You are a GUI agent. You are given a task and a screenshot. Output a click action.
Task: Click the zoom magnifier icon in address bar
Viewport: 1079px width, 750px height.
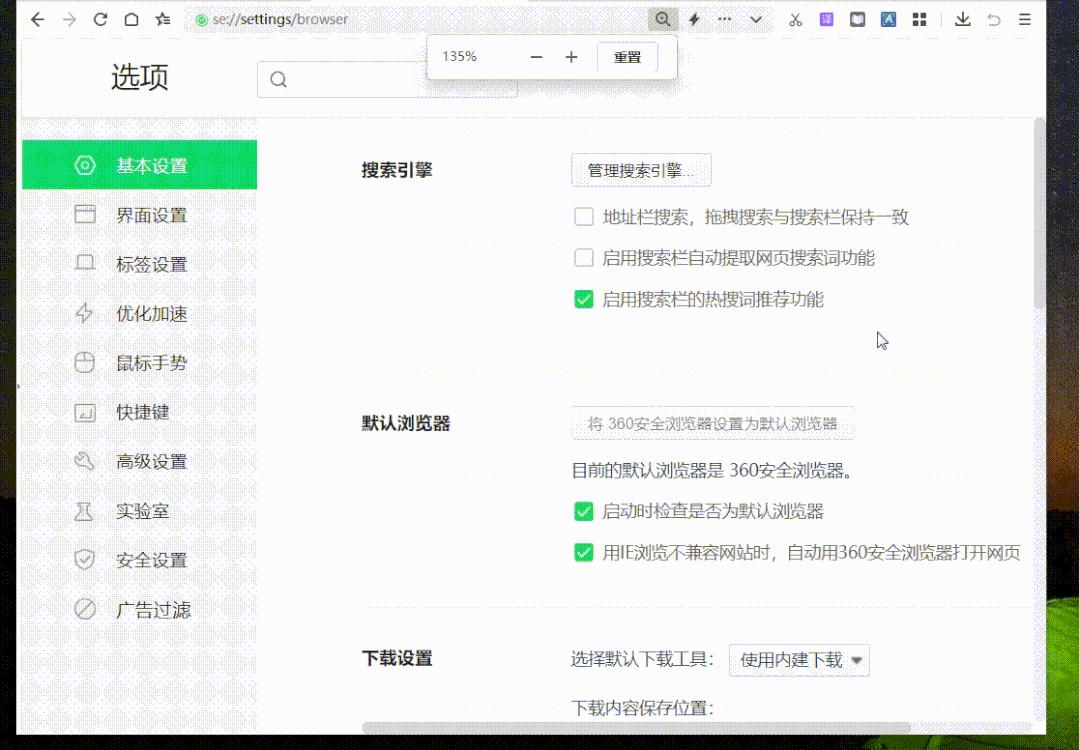tap(662, 18)
